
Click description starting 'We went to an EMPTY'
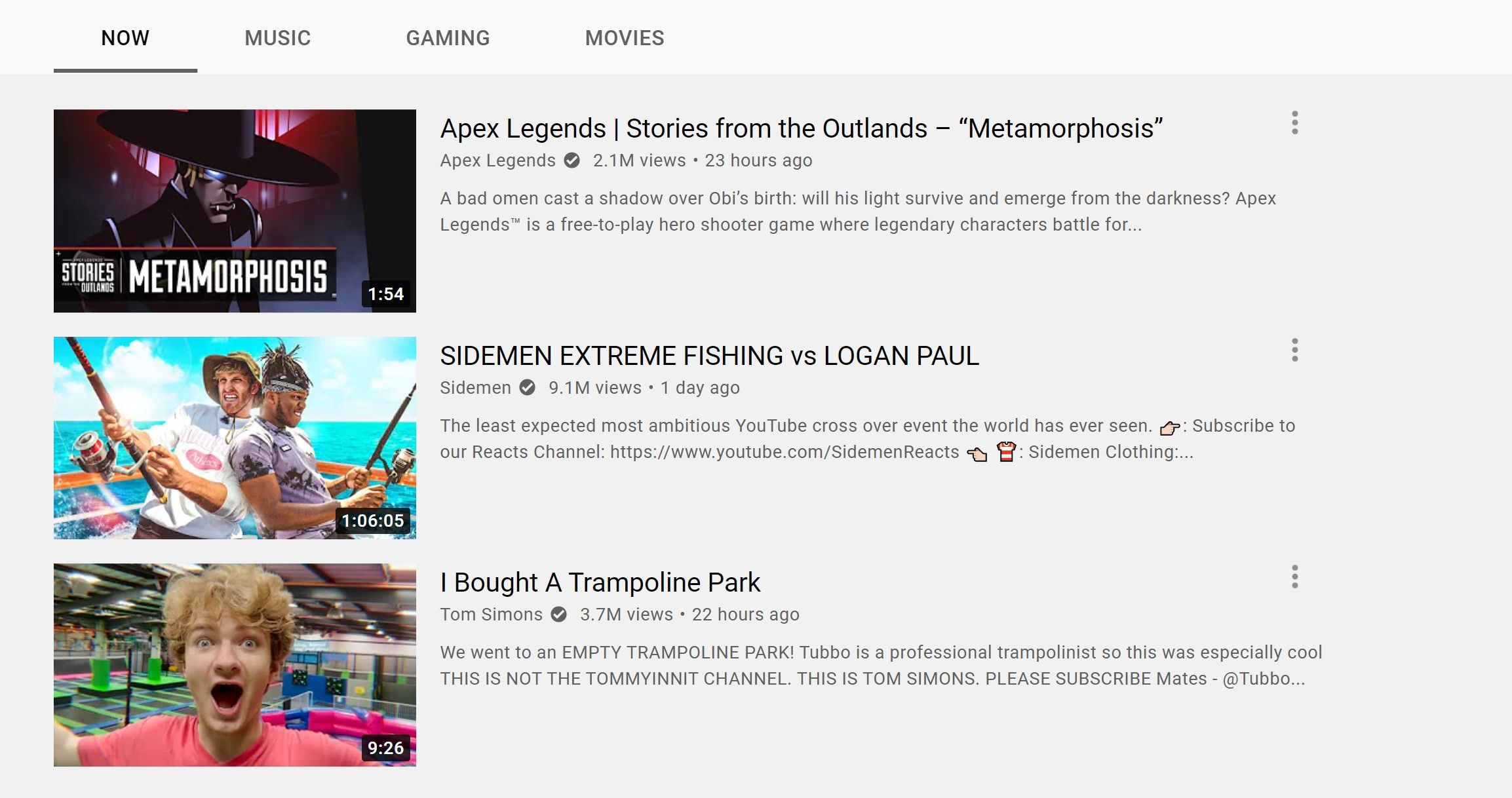[x=881, y=666]
